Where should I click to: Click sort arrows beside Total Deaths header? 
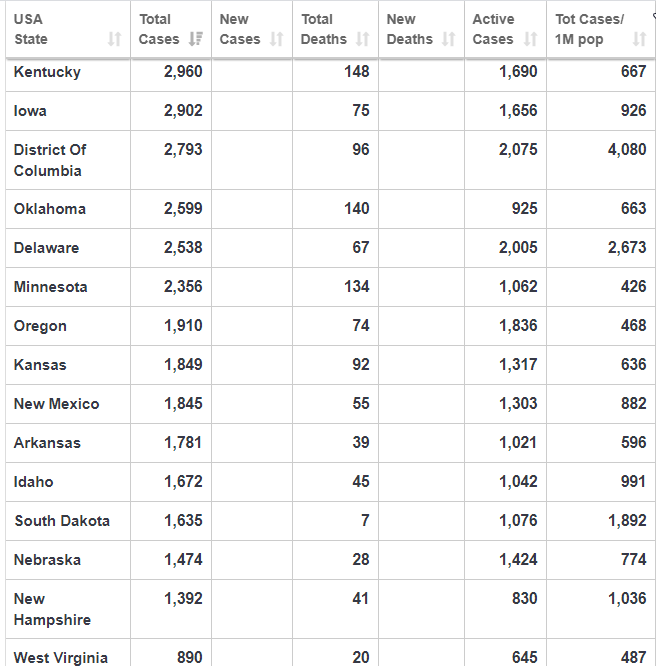coord(362,39)
